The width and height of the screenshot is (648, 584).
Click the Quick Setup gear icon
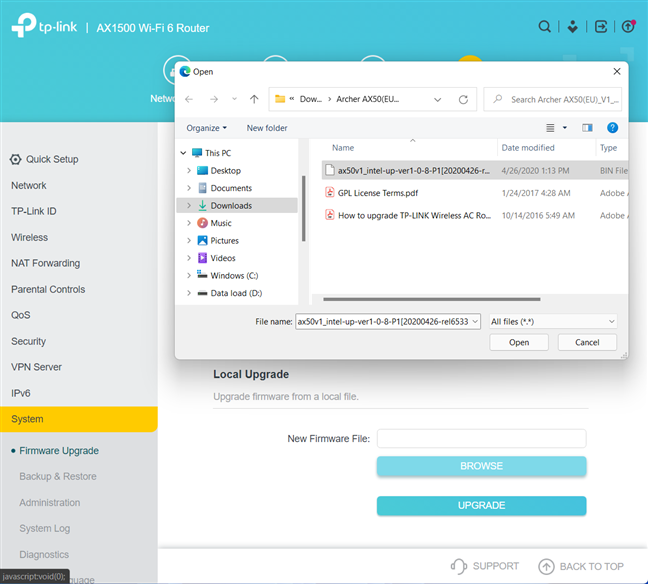(x=15, y=160)
